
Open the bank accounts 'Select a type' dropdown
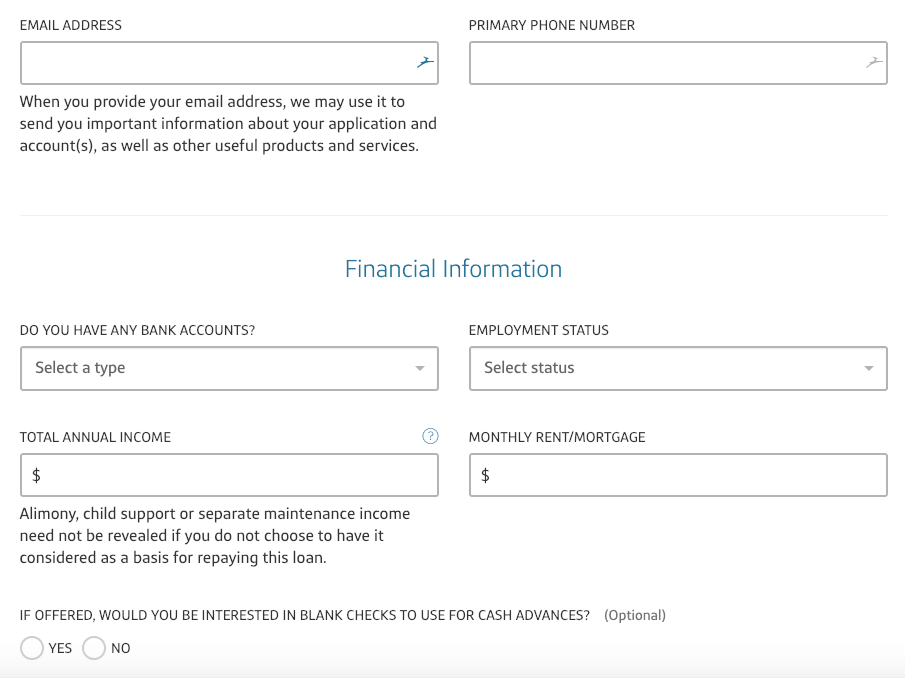(229, 368)
